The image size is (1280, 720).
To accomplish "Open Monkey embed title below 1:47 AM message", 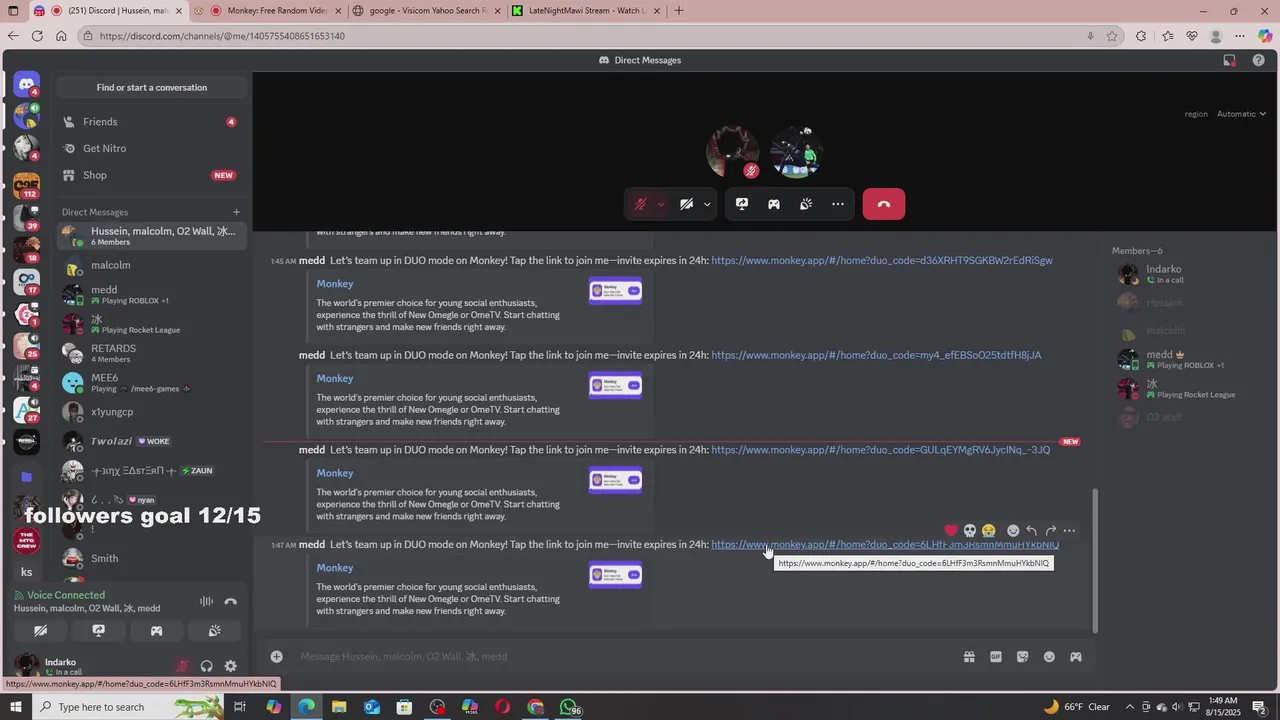I will point(335,568).
